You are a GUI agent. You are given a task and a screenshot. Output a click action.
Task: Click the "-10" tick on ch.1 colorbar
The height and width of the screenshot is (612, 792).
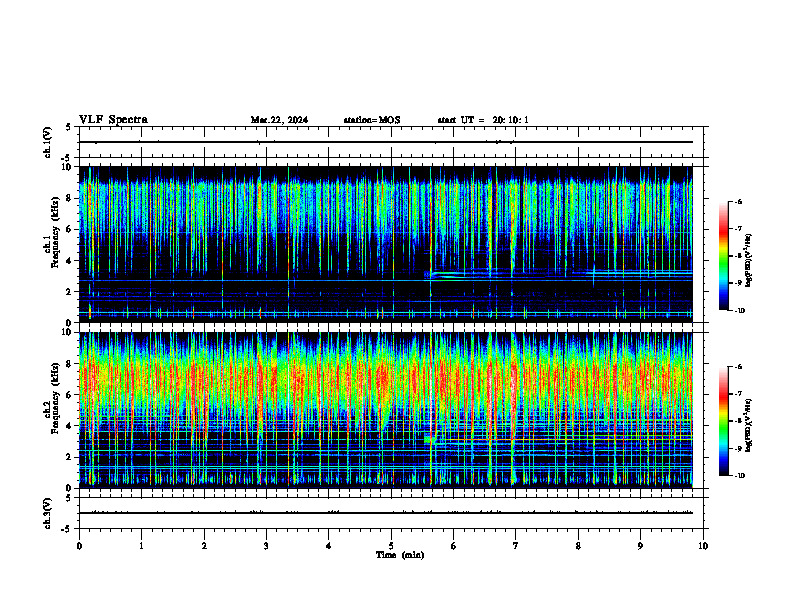739,310
